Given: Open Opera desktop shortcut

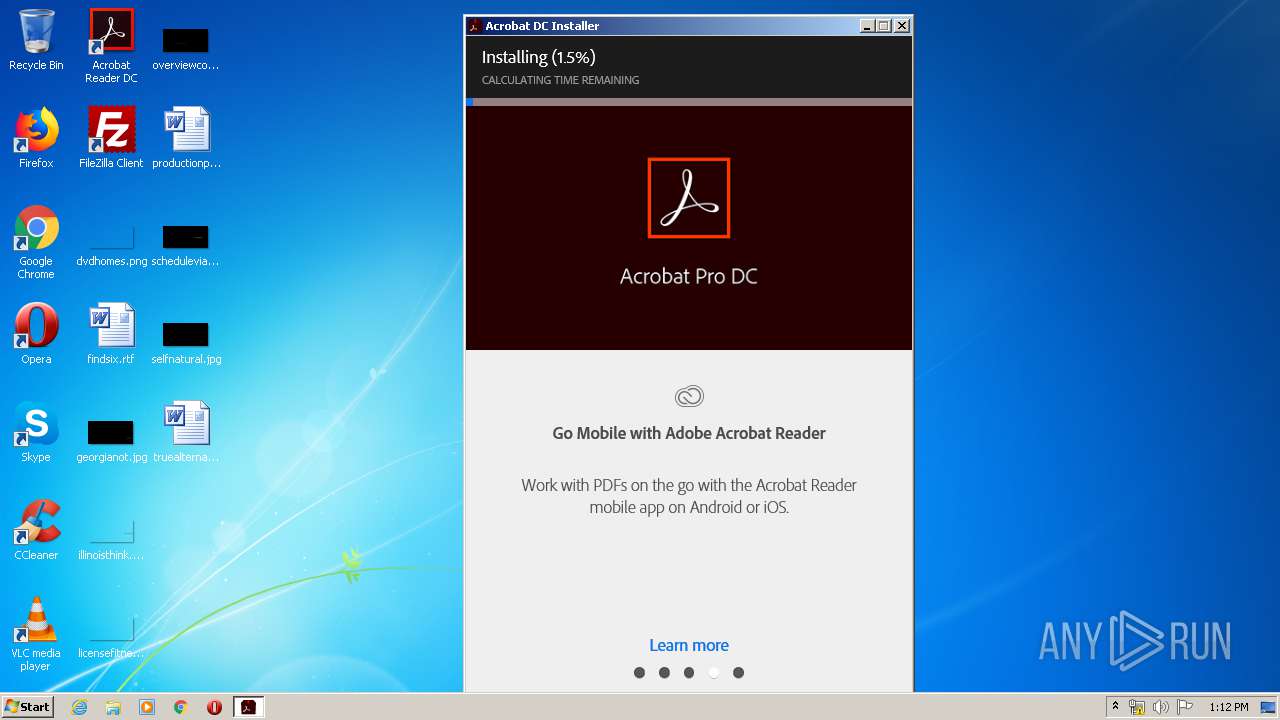Looking at the screenshot, I should point(36,334).
